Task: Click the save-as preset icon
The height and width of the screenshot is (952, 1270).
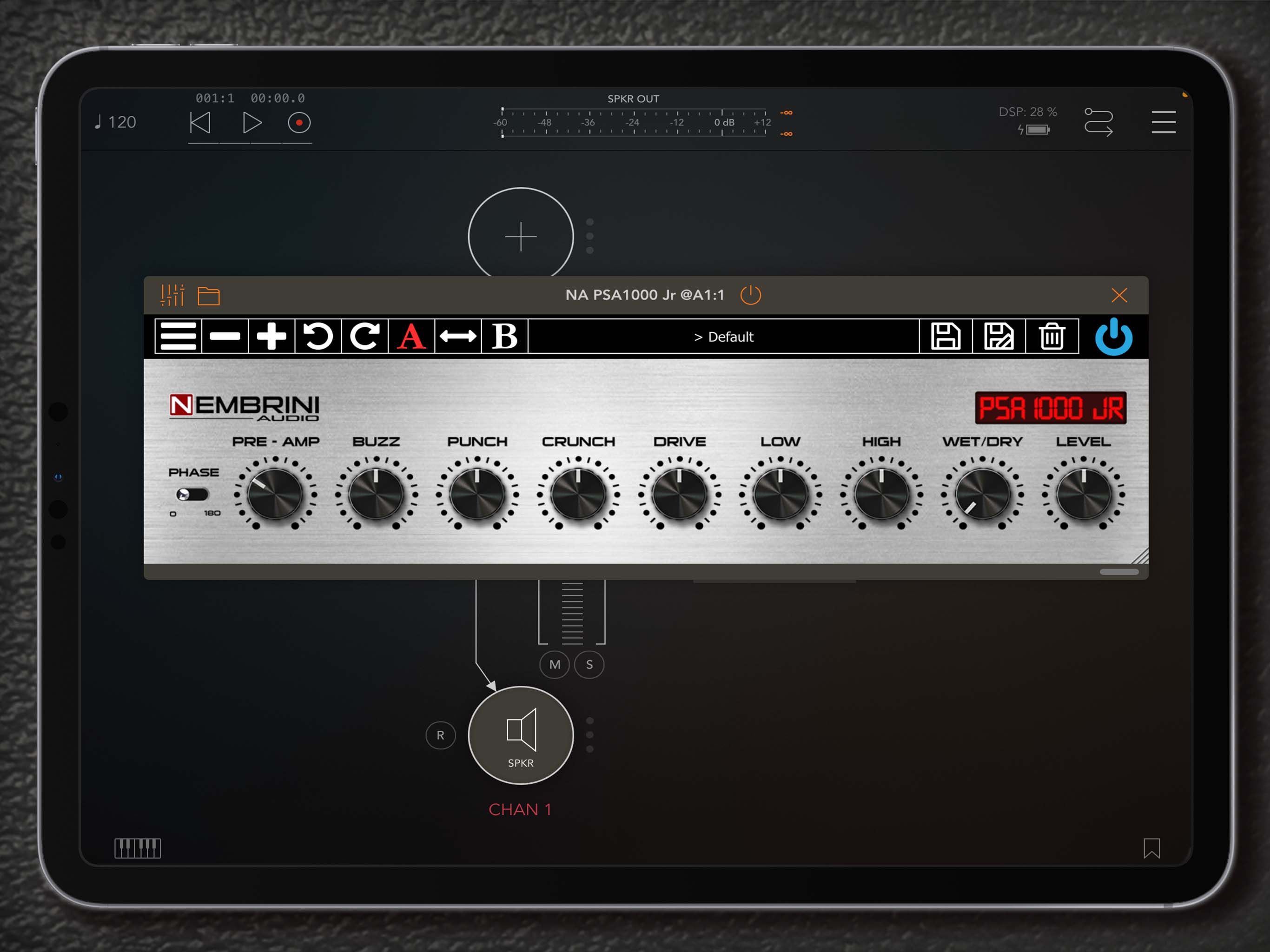Action: (x=999, y=336)
